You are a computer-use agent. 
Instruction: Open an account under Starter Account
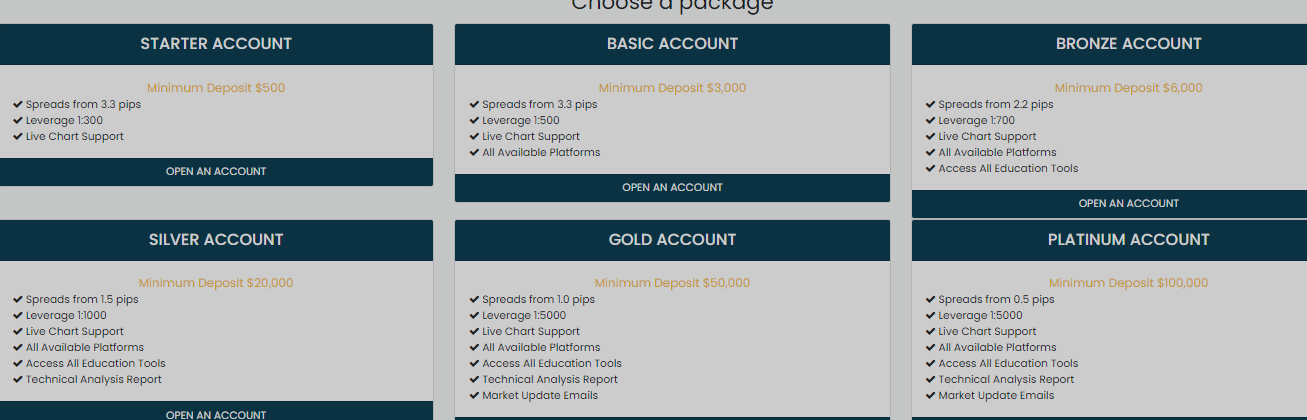coord(216,171)
